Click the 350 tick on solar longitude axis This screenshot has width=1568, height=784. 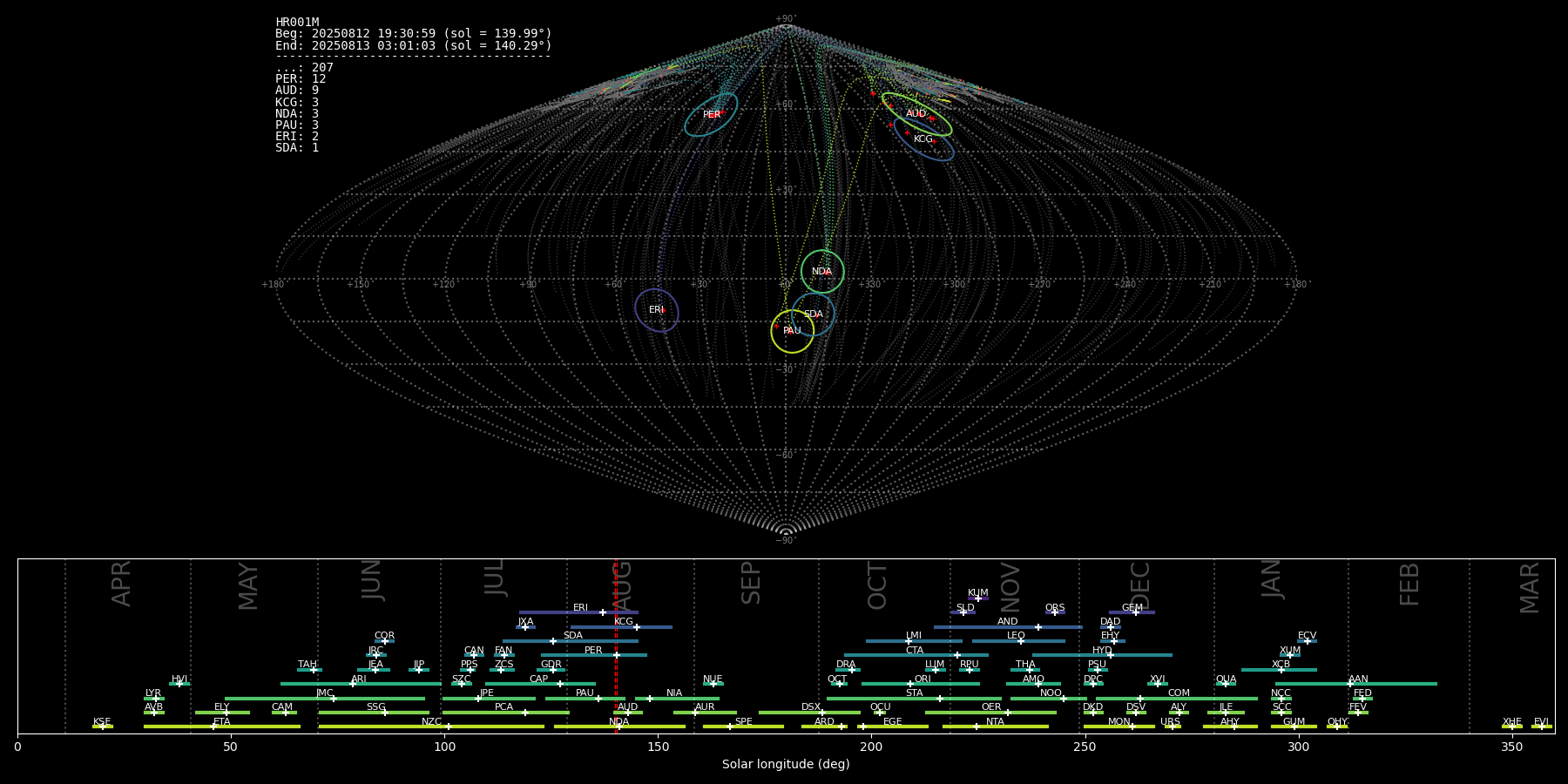pyautogui.click(x=1511, y=747)
